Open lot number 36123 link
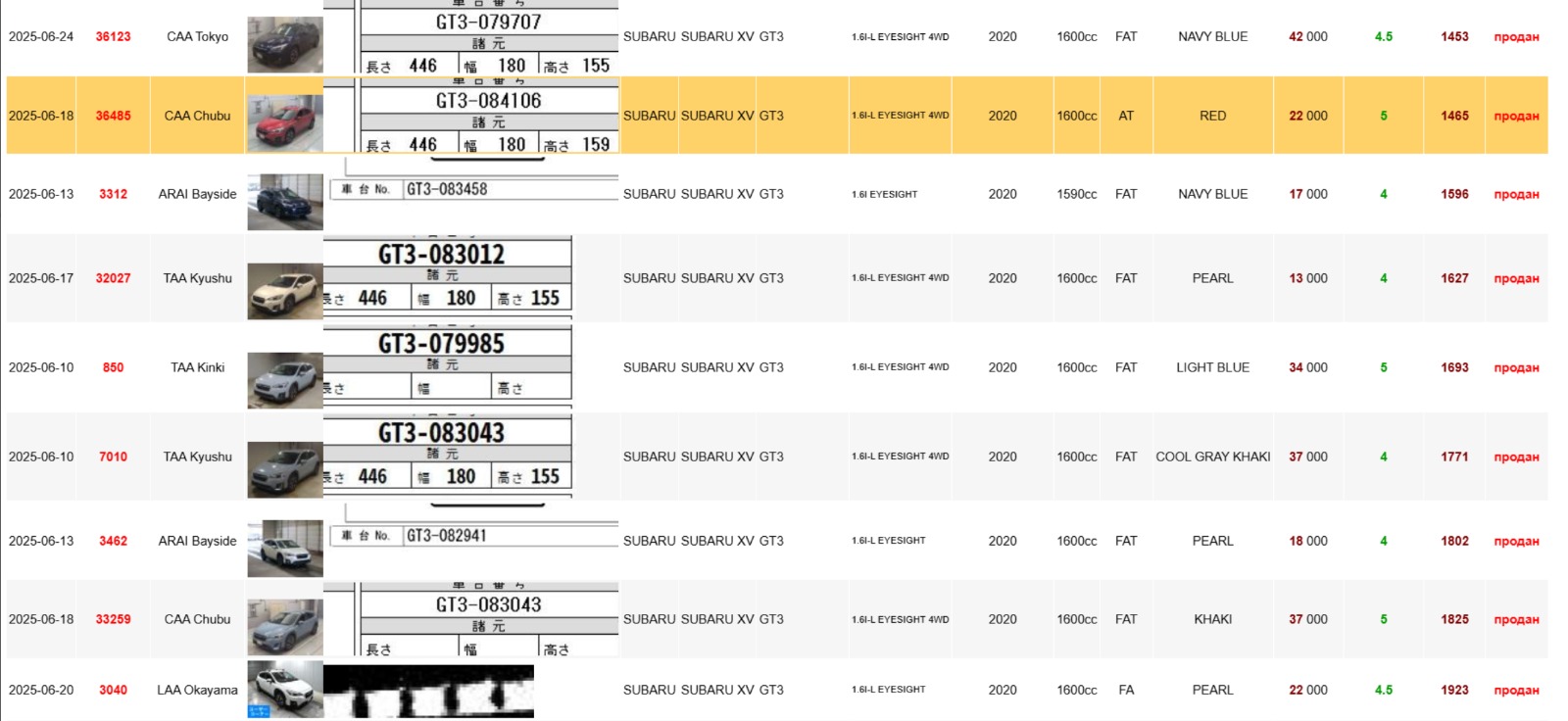This screenshot has width=1568, height=721. point(113,36)
